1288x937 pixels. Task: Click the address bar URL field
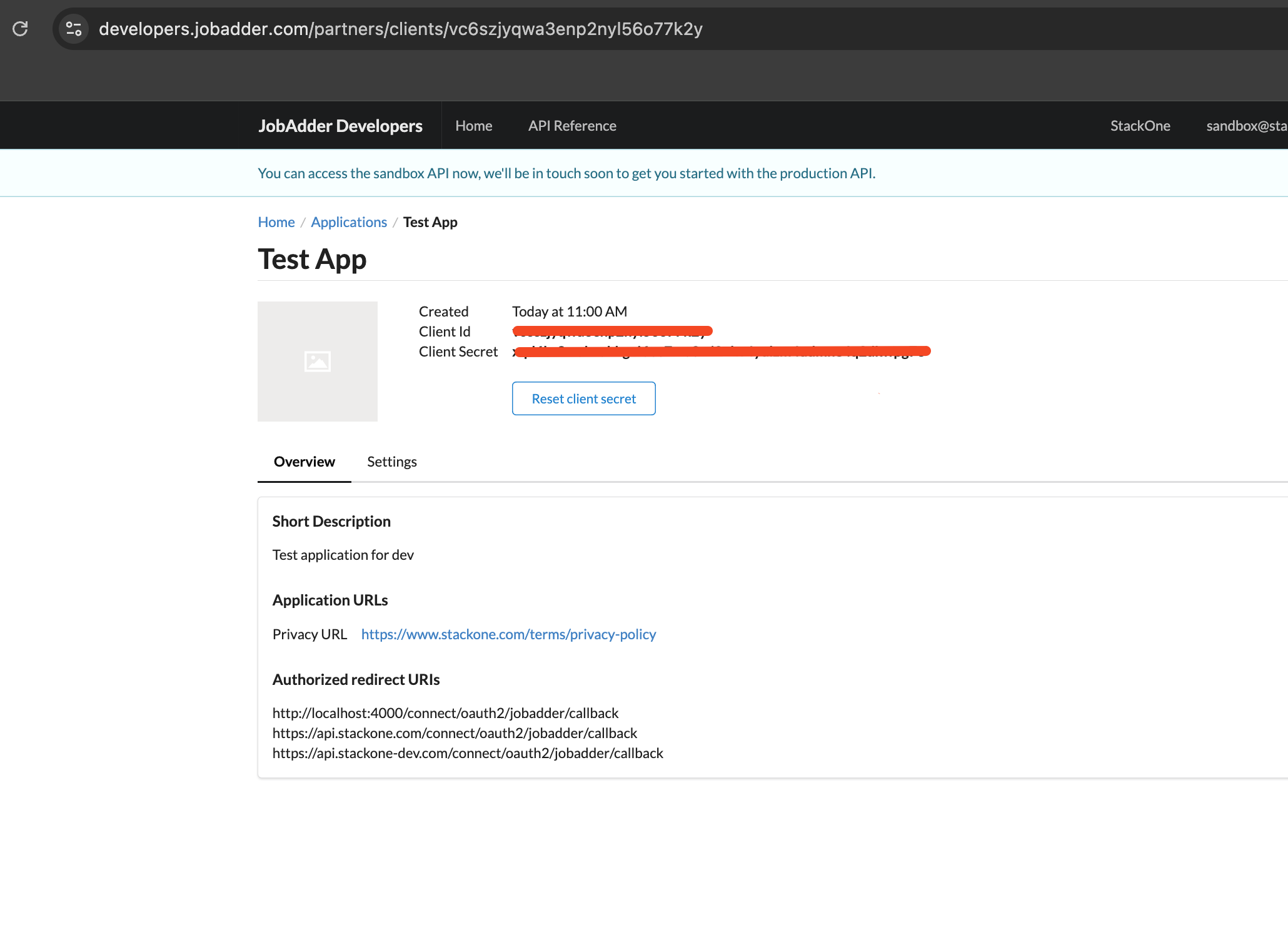pyautogui.click(x=400, y=28)
